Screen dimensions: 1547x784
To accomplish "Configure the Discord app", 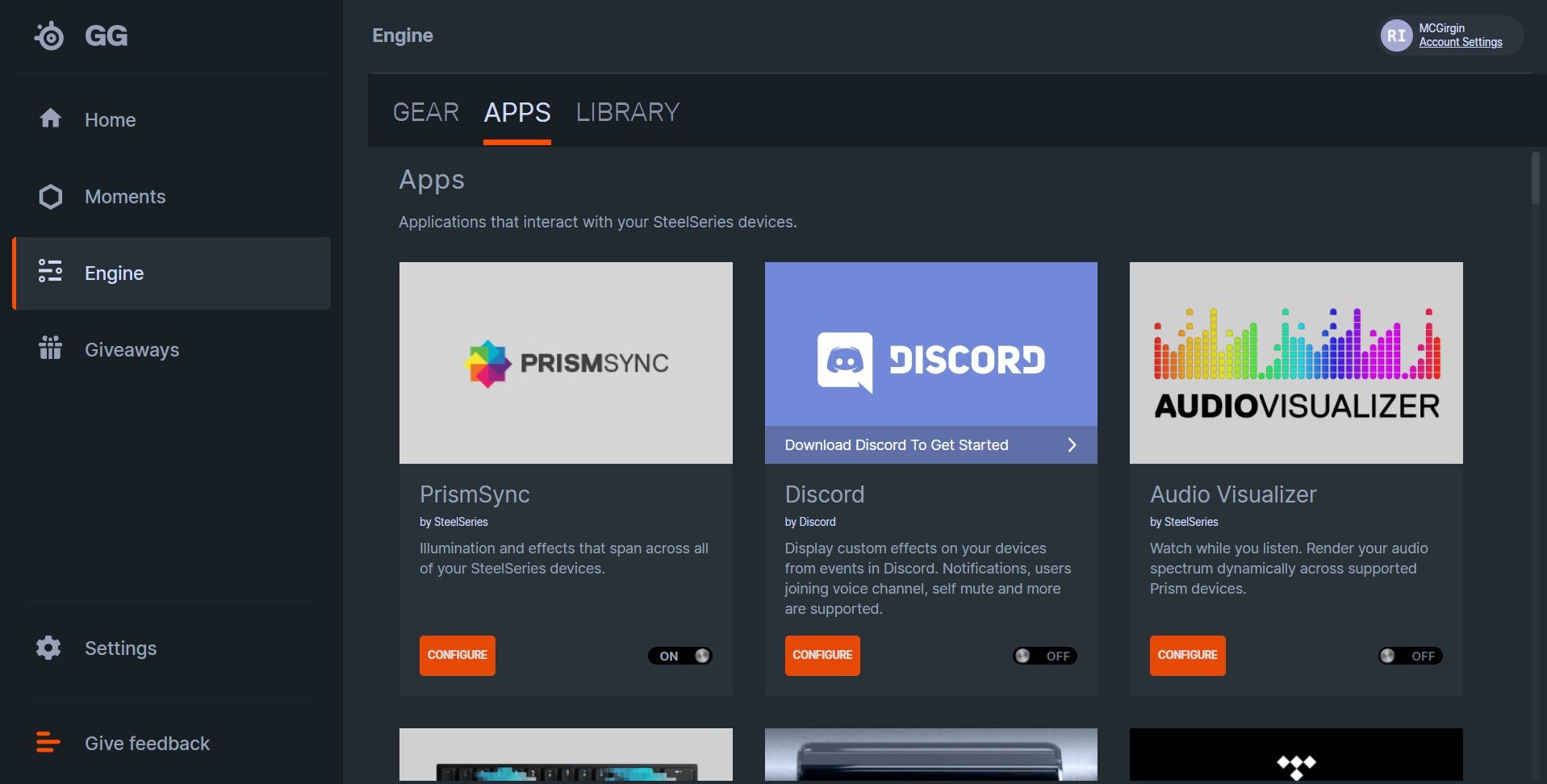I will click(x=822, y=655).
